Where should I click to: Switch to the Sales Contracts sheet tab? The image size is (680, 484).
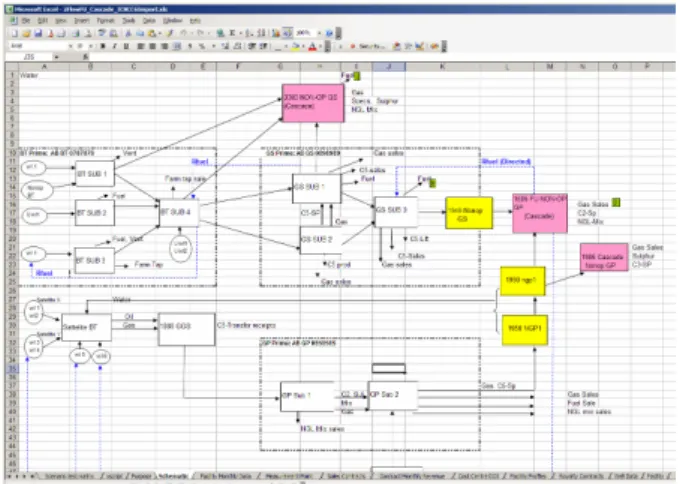346,476
